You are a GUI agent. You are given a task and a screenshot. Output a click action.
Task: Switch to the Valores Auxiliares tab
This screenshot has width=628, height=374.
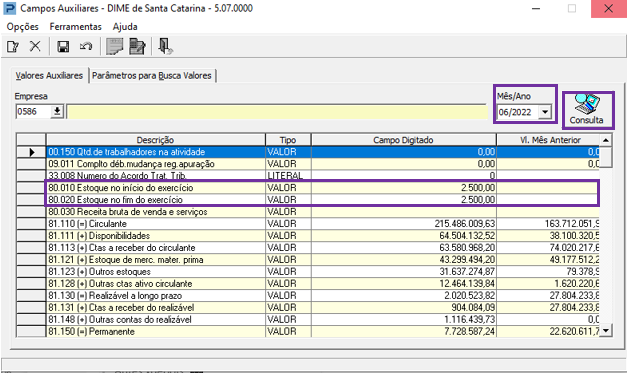(49, 76)
